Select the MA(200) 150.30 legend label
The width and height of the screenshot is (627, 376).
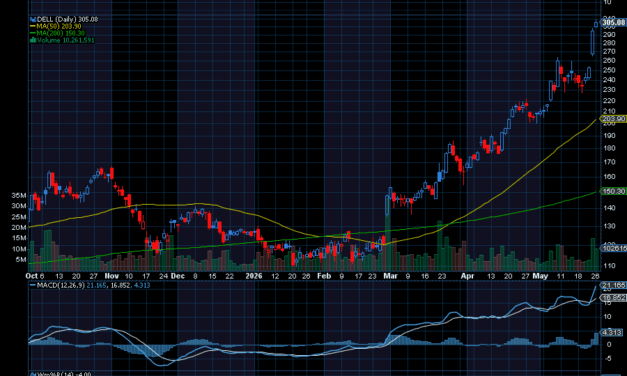coord(58,33)
